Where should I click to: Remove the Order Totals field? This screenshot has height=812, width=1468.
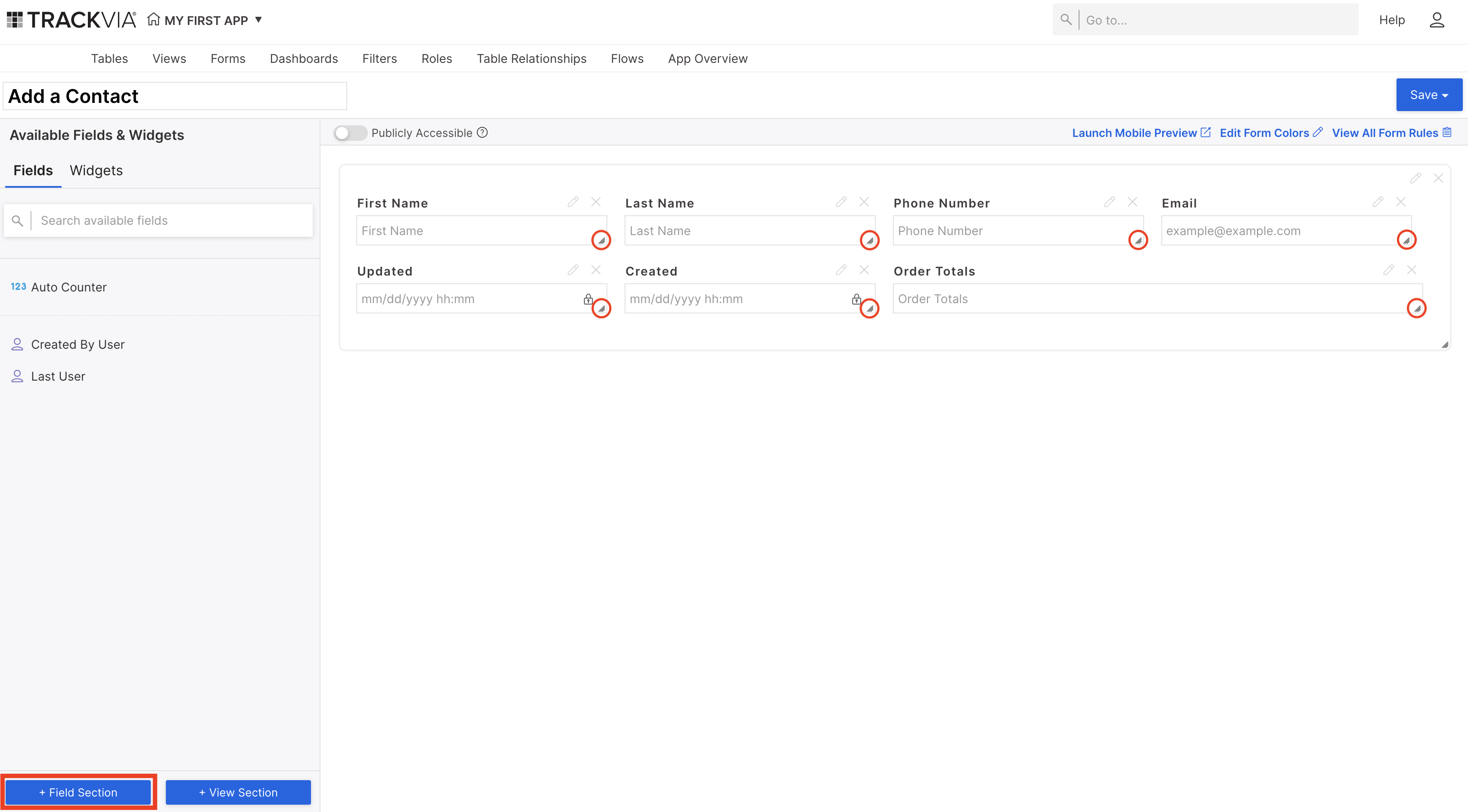(1412, 270)
